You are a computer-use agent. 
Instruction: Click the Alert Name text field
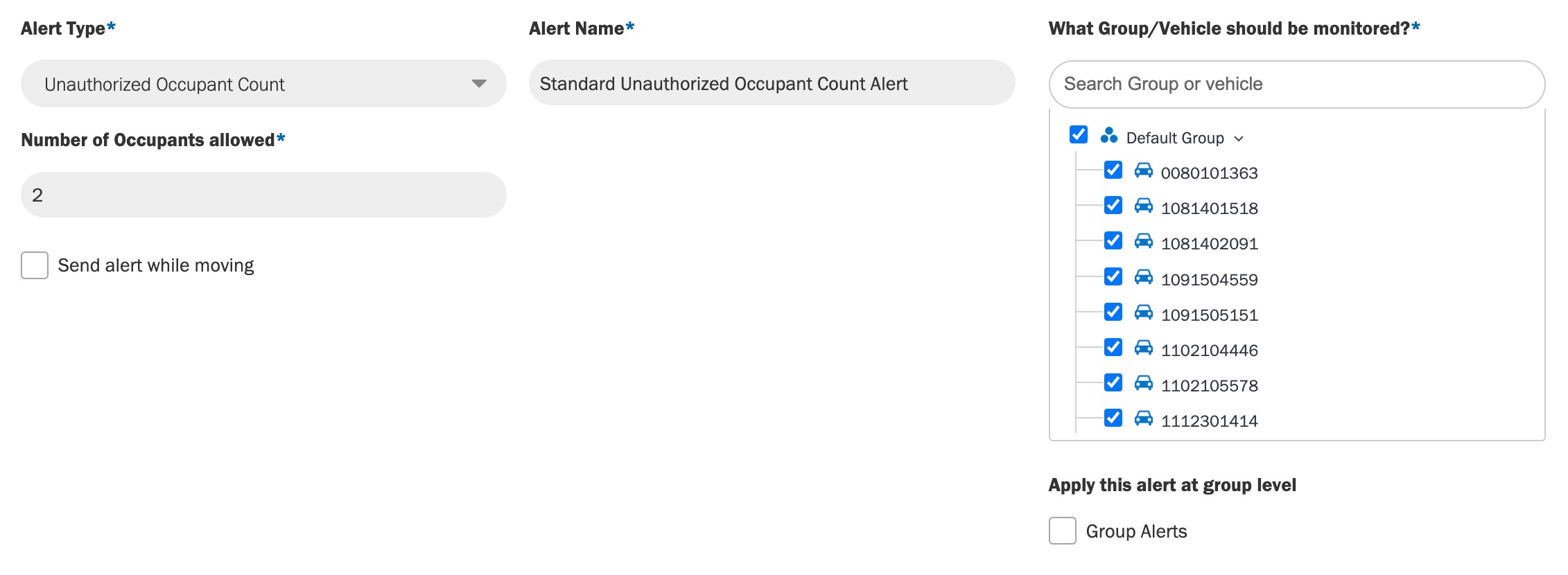[772, 82]
